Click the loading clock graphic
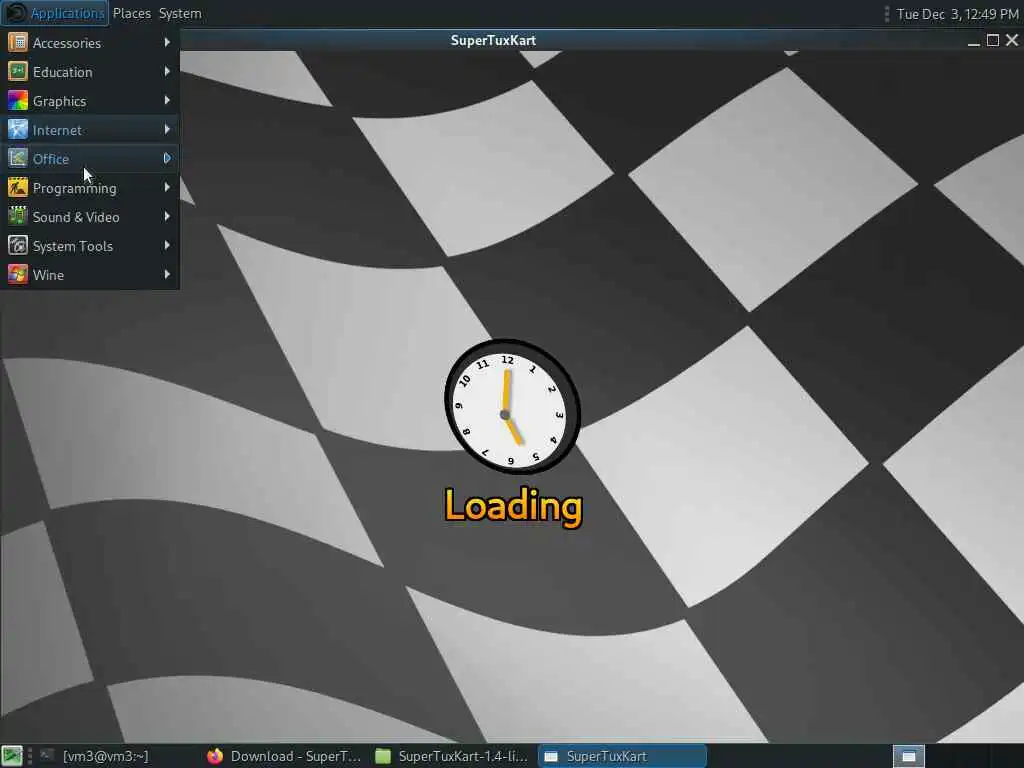The height and width of the screenshot is (768, 1024). (x=513, y=406)
